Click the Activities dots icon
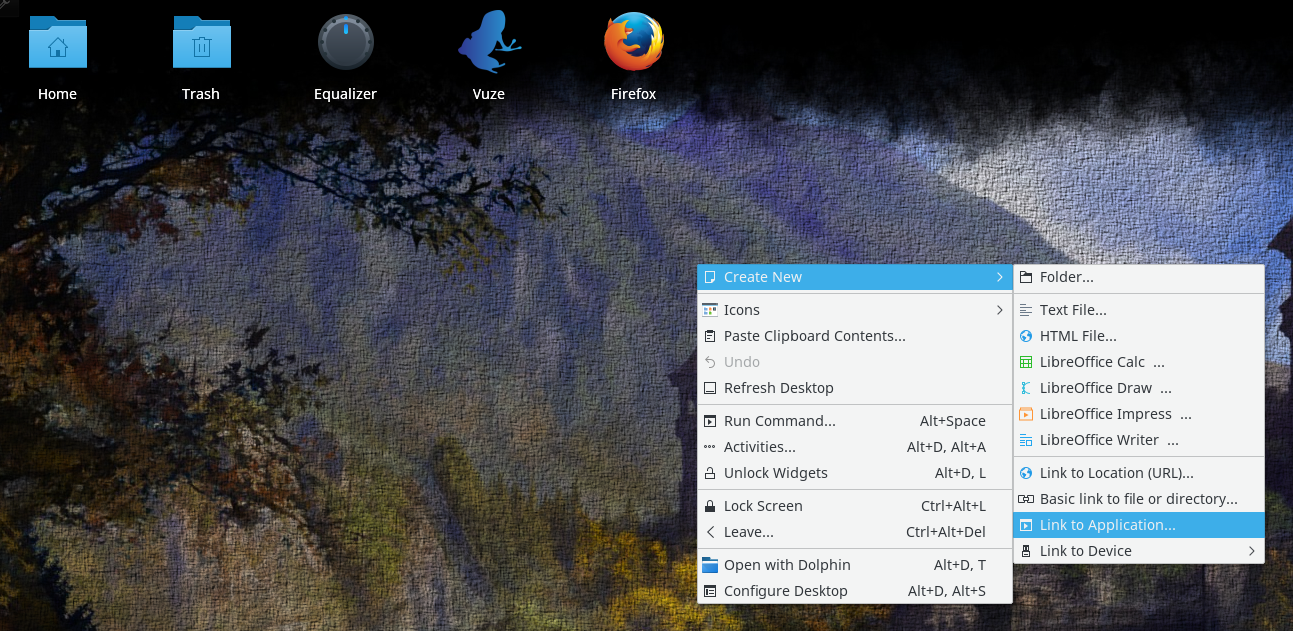The image size is (1293, 631). (x=710, y=447)
